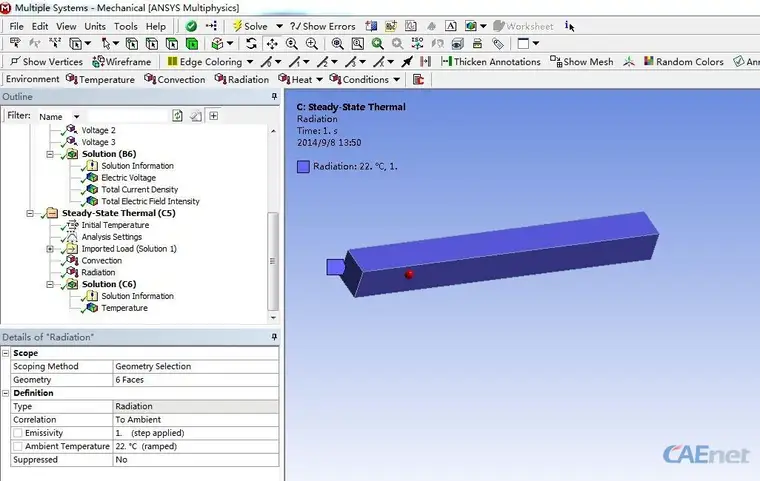
Task: Click the Solve lightning bolt button
Action: (x=250, y=26)
